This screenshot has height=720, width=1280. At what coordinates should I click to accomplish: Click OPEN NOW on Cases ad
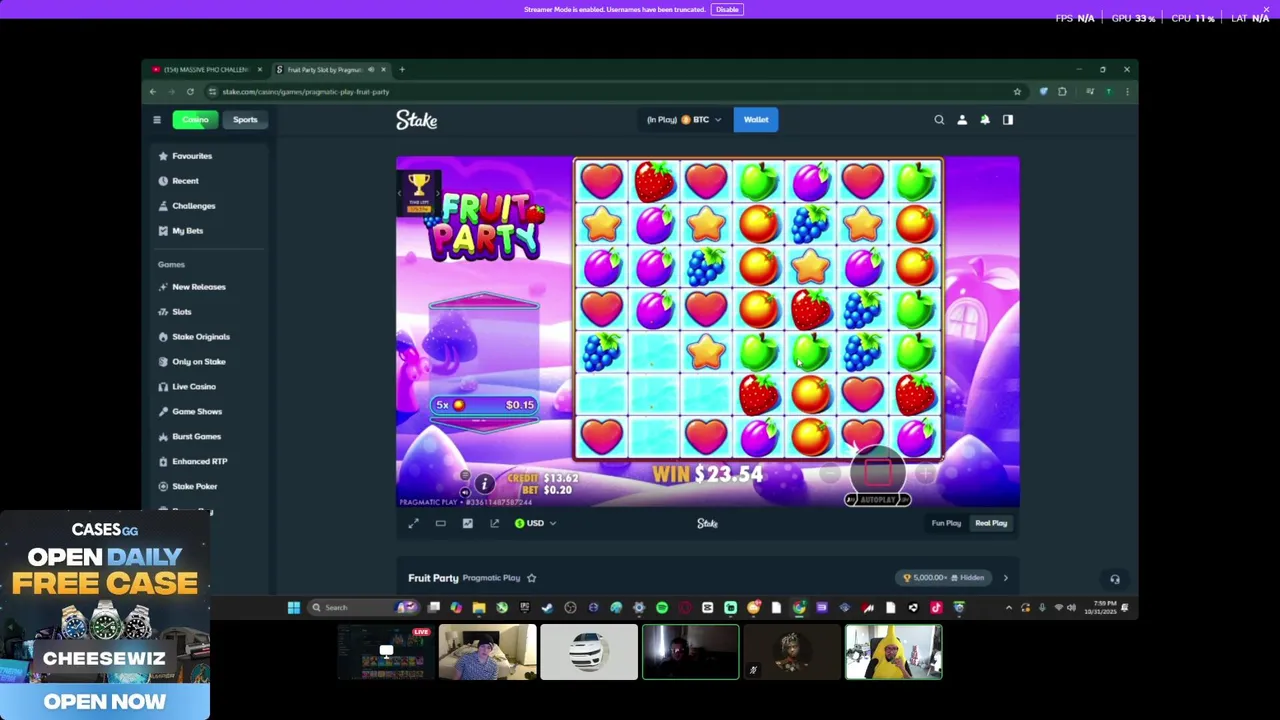pos(105,702)
